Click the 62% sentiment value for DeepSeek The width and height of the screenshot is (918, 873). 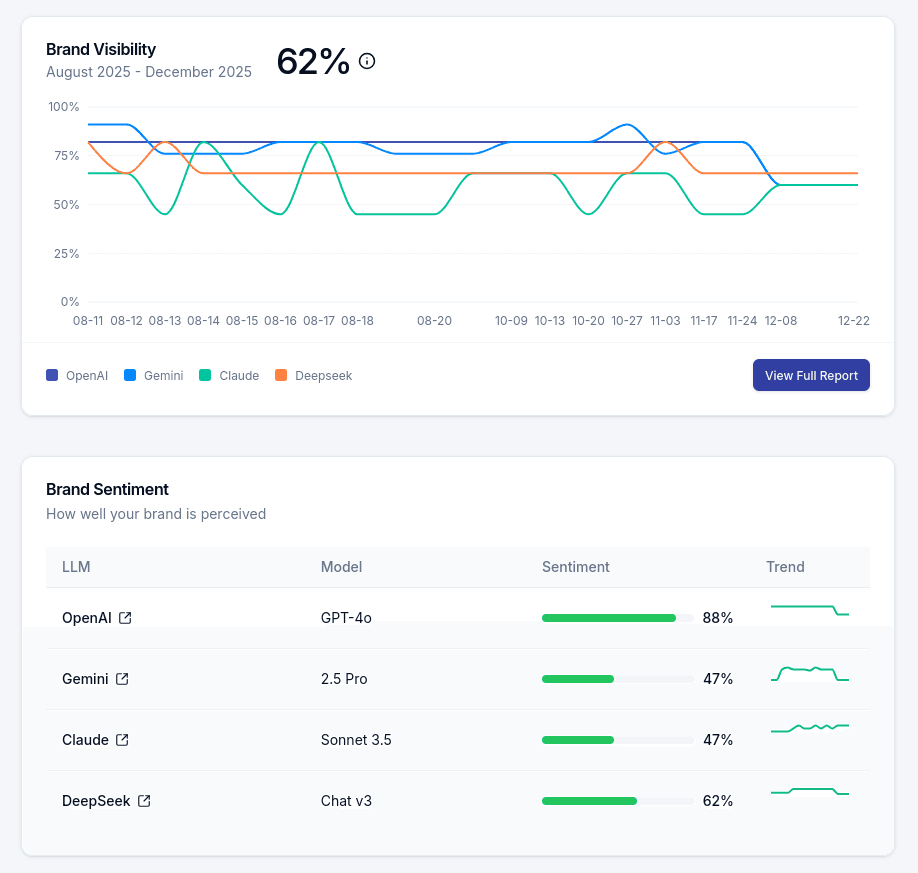[718, 800]
